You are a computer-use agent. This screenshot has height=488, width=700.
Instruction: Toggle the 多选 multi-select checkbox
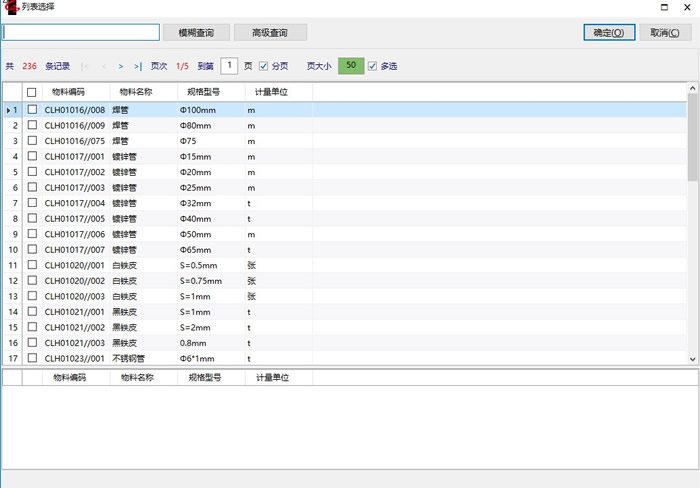(x=373, y=67)
